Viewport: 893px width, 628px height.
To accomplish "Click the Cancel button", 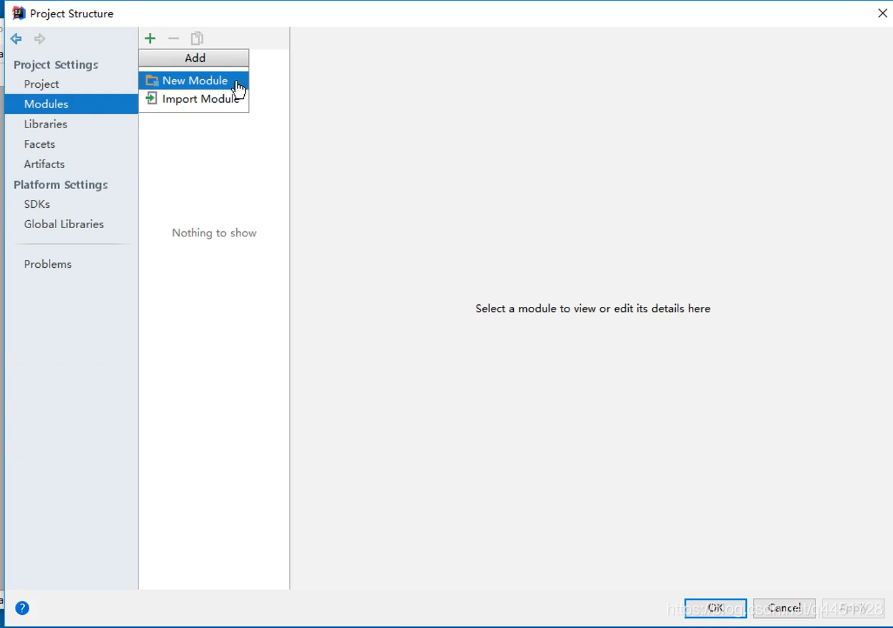I will coord(784,608).
